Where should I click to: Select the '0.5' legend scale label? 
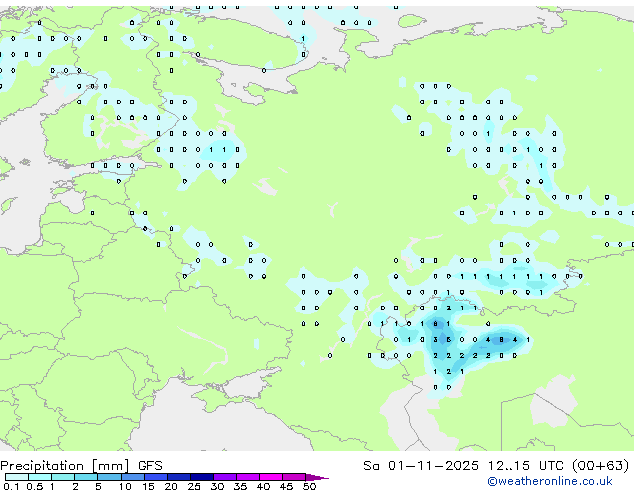coord(34,486)
